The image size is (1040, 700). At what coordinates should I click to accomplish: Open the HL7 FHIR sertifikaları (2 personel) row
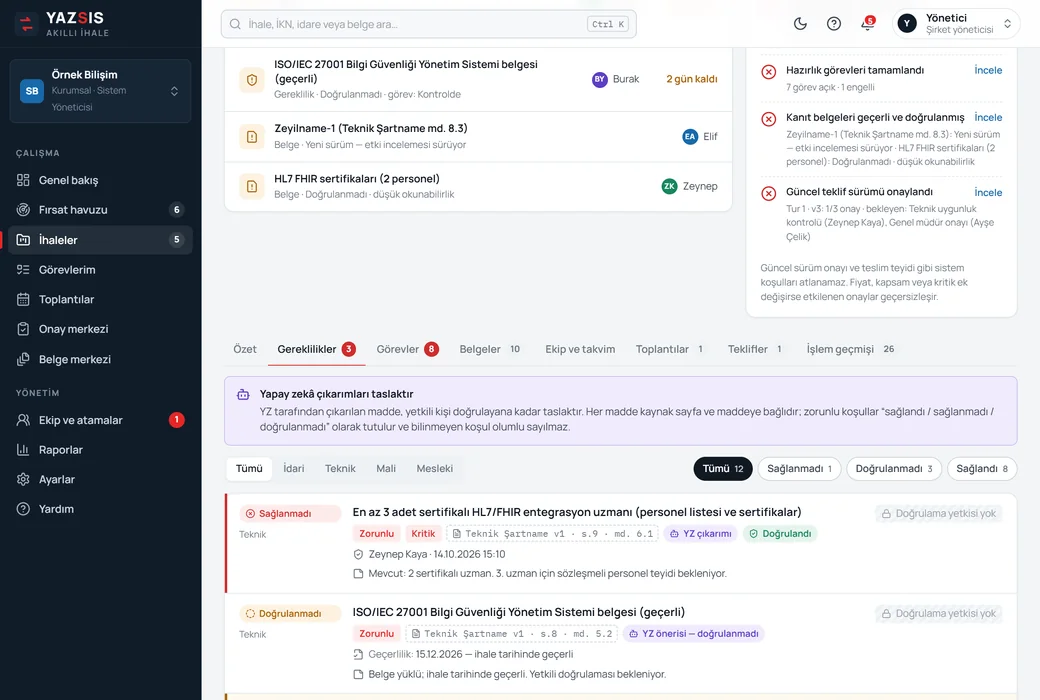(478, 186)
